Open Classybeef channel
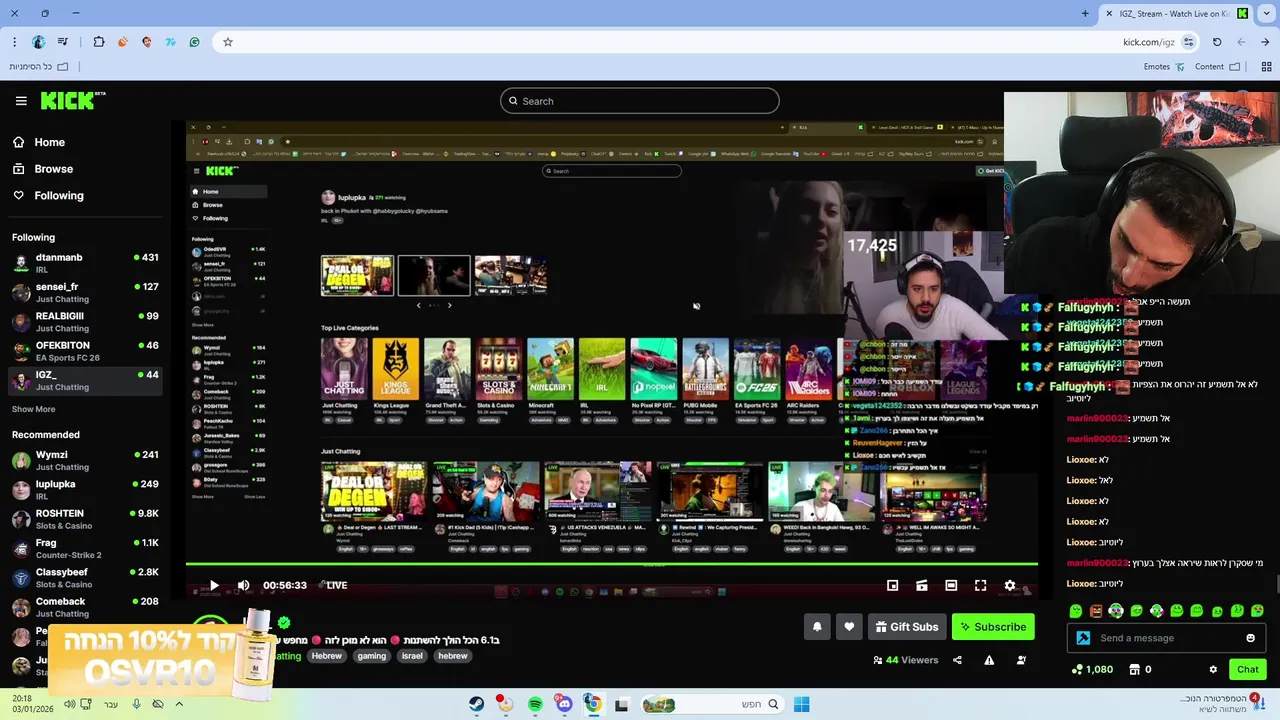 pos(84,577)
